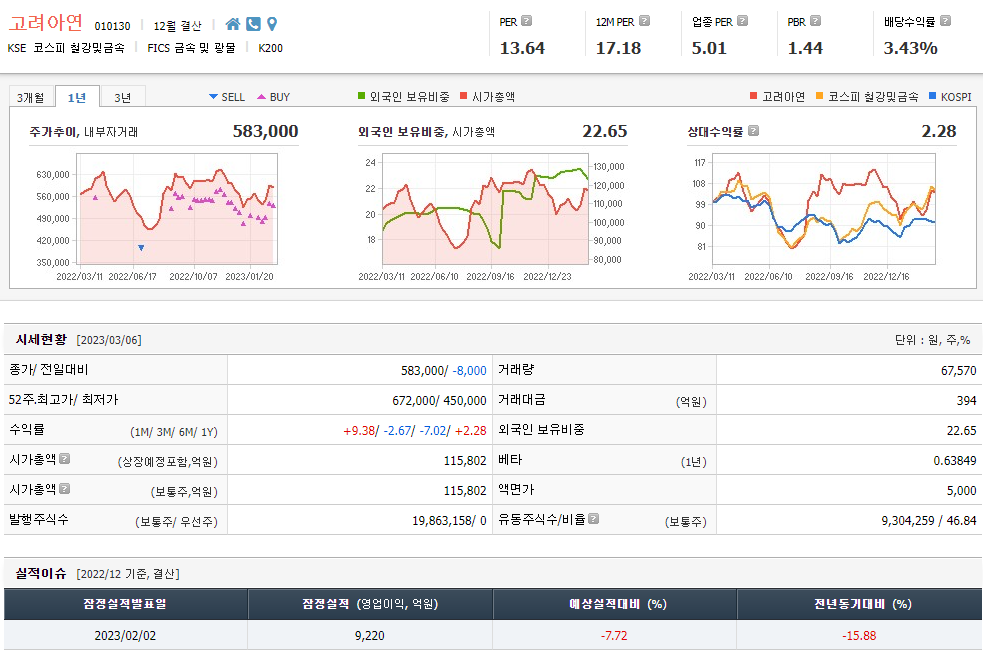Image resolution: width=983 pixels, height=662 pixels.
Task: Select the 3개월 chart period tab
Action: pos(31,97)
